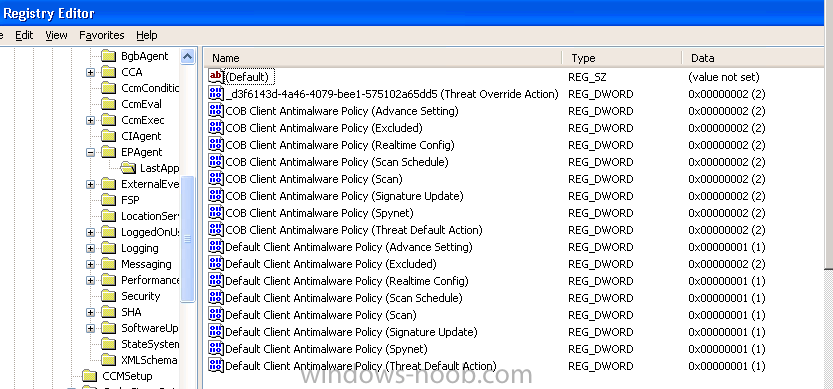
Task: Click the open LastApp folder icon
Action: tap(128, 168)
